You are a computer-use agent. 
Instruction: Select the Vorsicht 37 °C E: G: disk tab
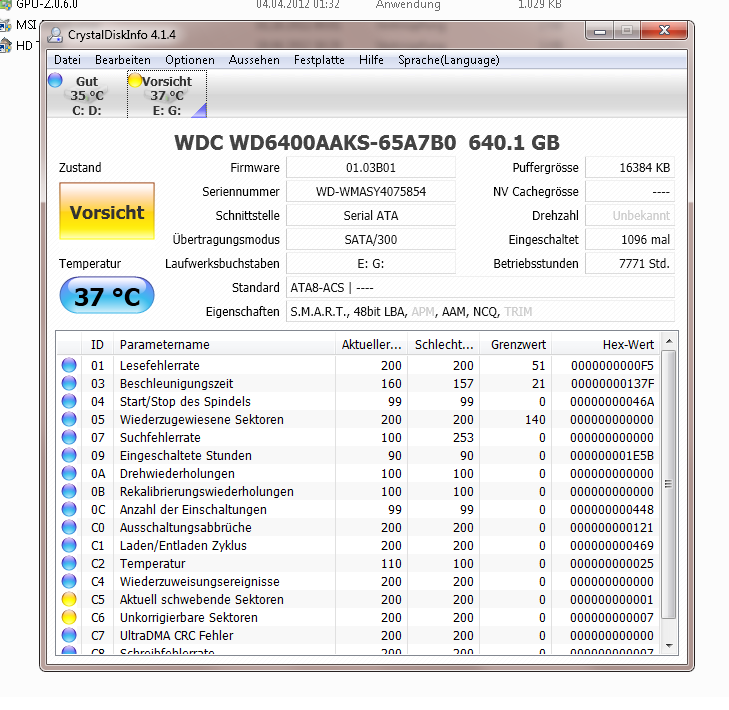point(167,94)
